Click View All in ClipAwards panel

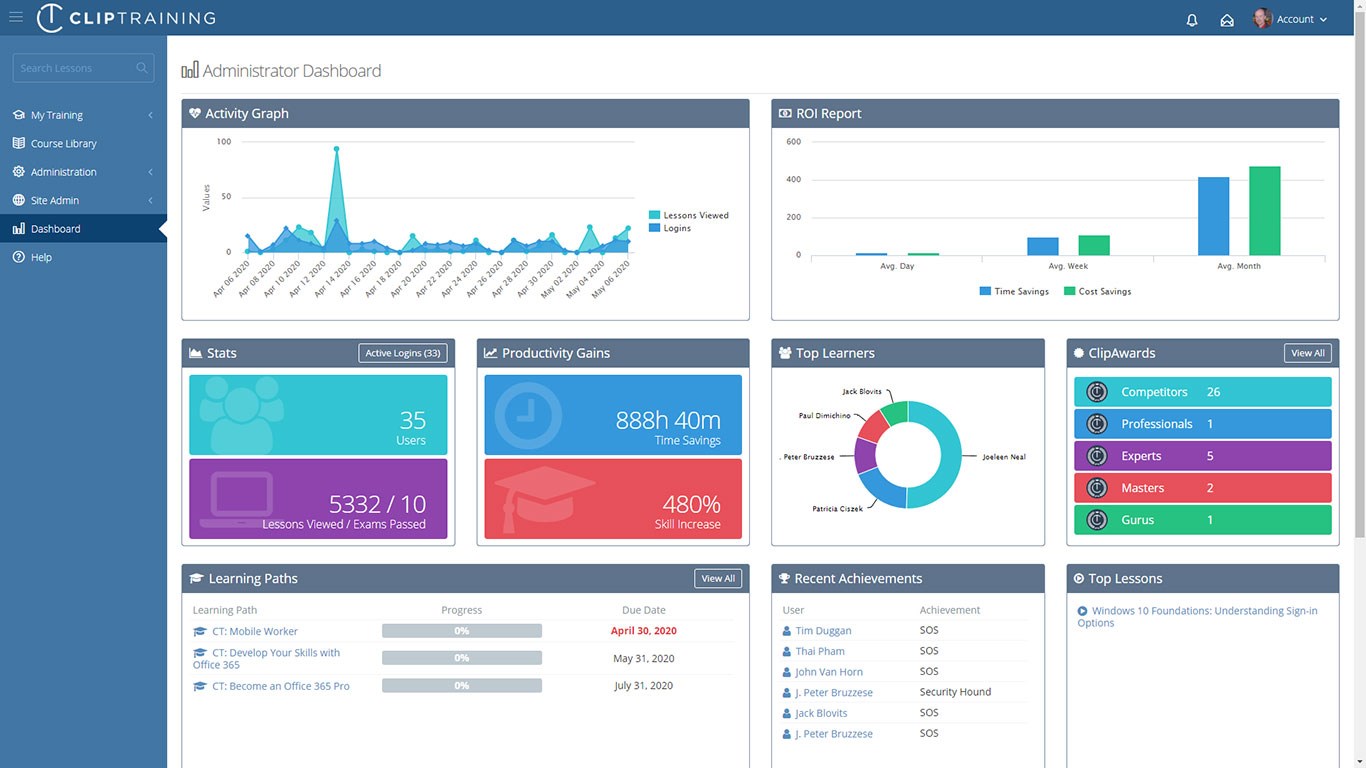(x=1308, y=353)
